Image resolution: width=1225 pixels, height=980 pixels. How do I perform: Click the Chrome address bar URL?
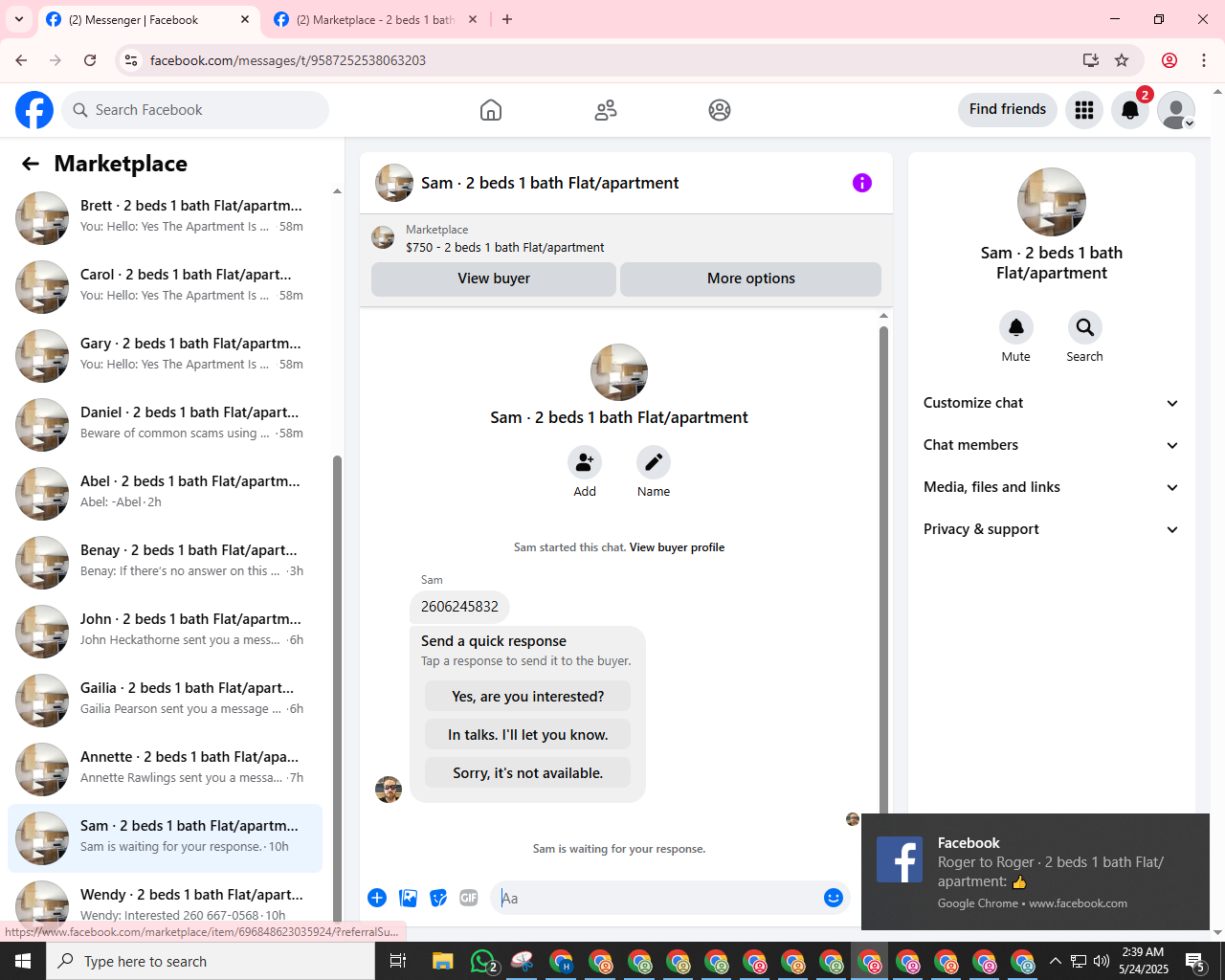point(288,60)
